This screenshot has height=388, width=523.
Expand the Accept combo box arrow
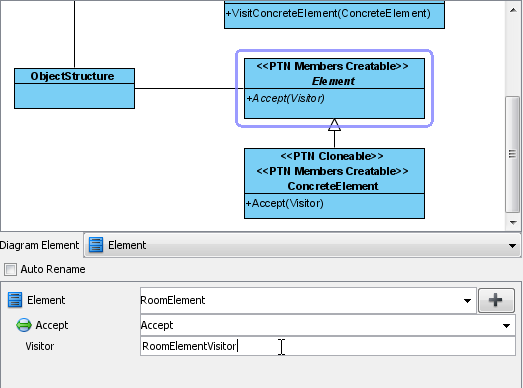(x=506, y=325)
